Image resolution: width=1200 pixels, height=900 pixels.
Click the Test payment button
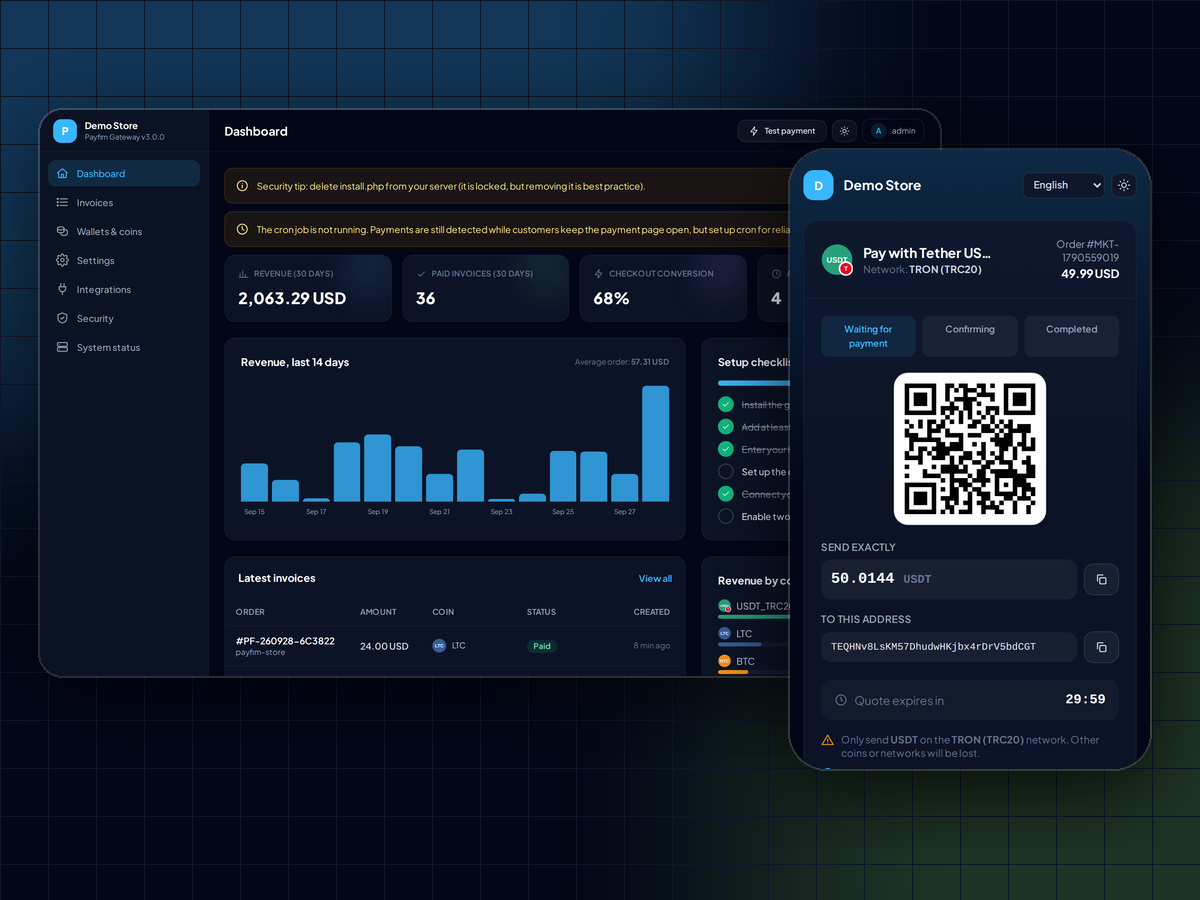tap(782, 131)
